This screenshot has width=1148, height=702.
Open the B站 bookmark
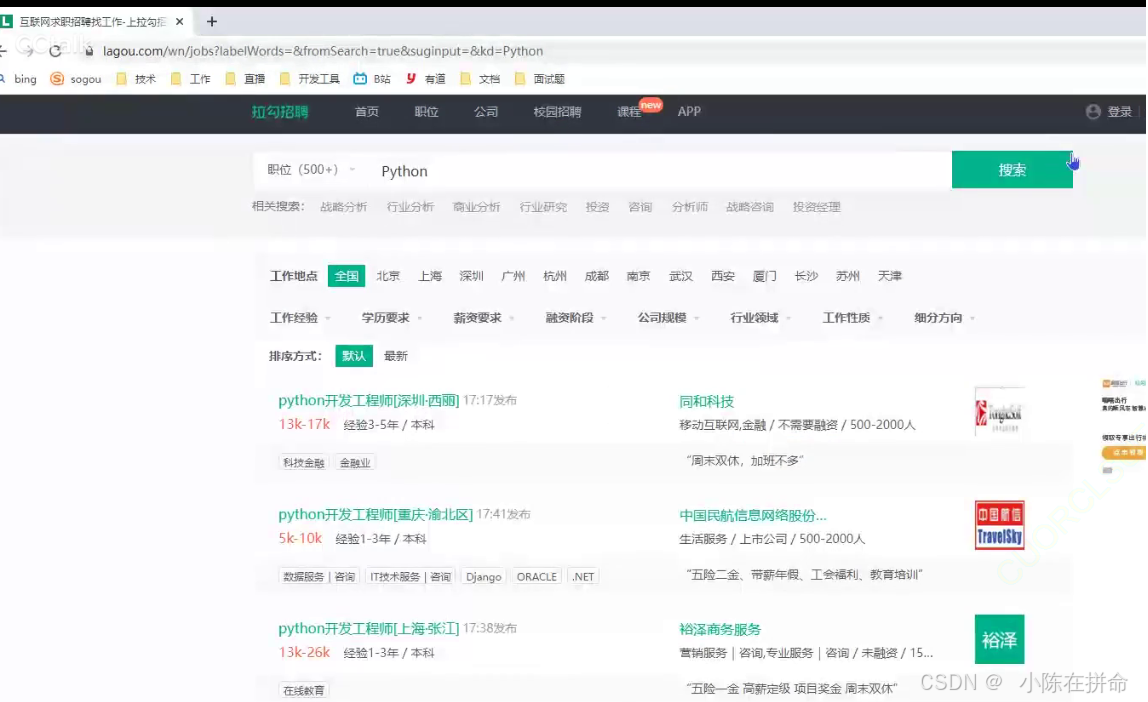[372, 79]
